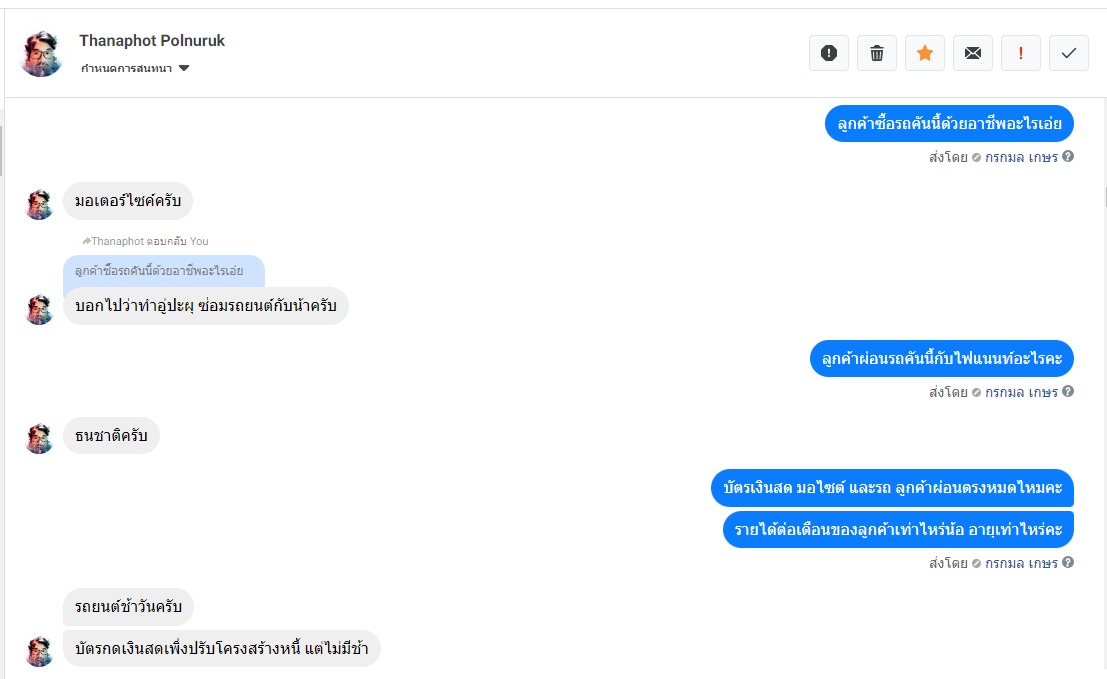Click the left conversation list scrollbar handle

1,151
